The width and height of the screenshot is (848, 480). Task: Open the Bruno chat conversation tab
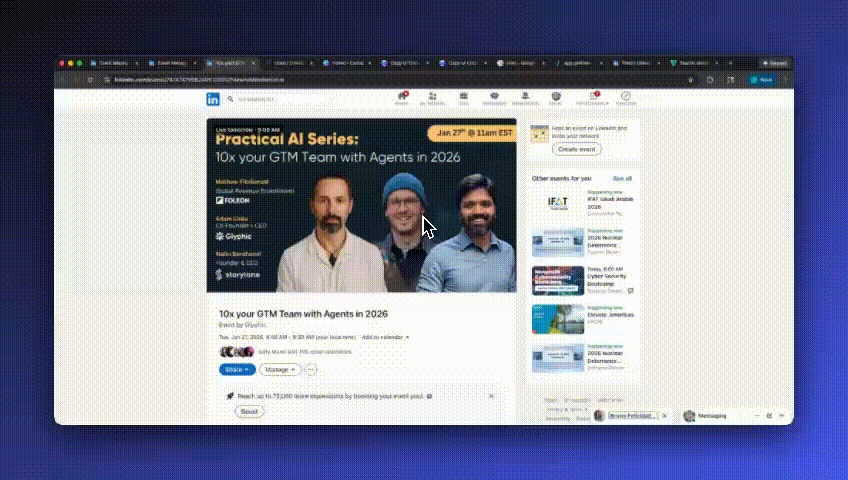[630, 416]
